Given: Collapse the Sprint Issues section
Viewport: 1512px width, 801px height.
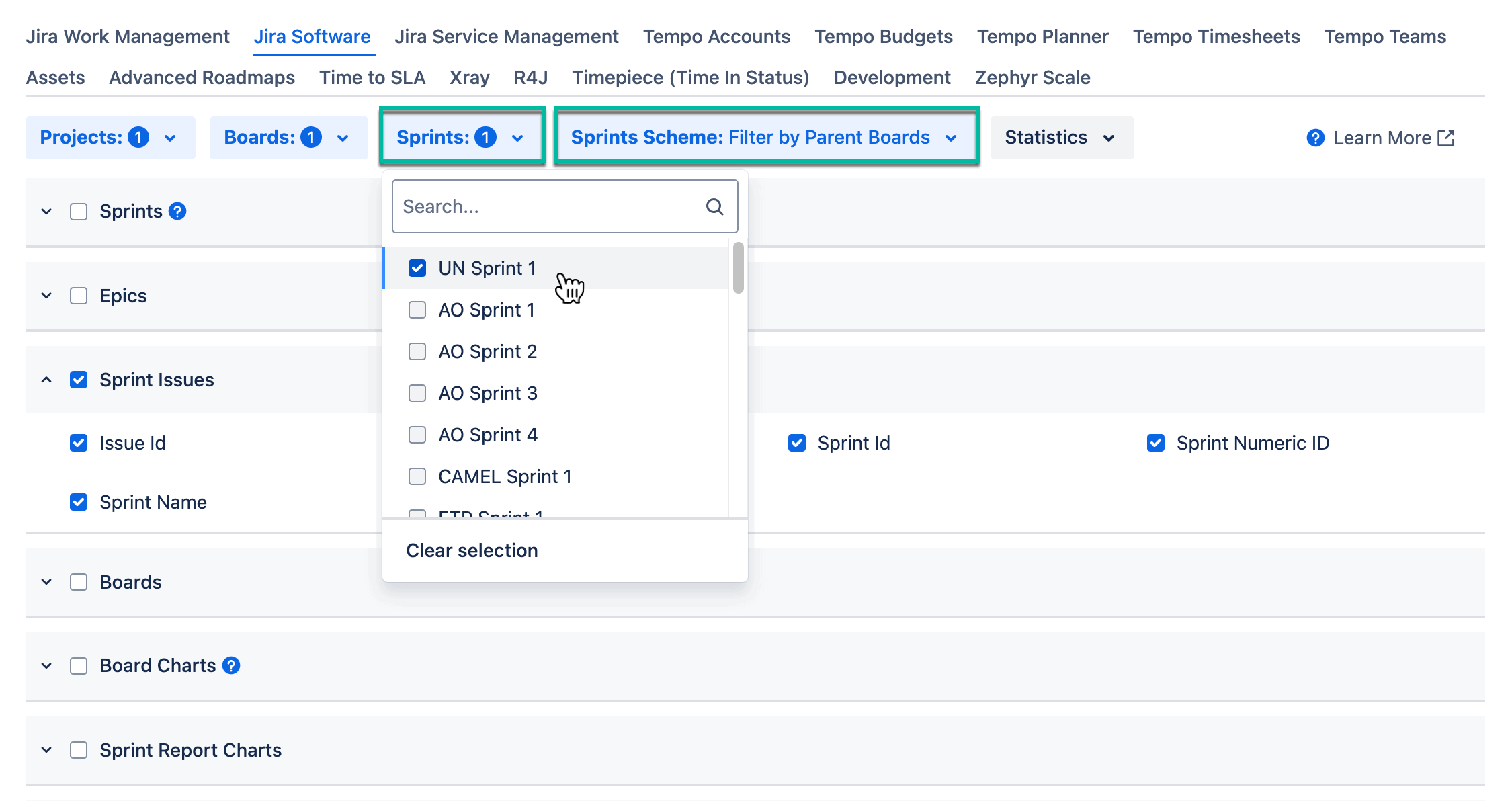Looking at the screenshot, I should tap(46, 380).
